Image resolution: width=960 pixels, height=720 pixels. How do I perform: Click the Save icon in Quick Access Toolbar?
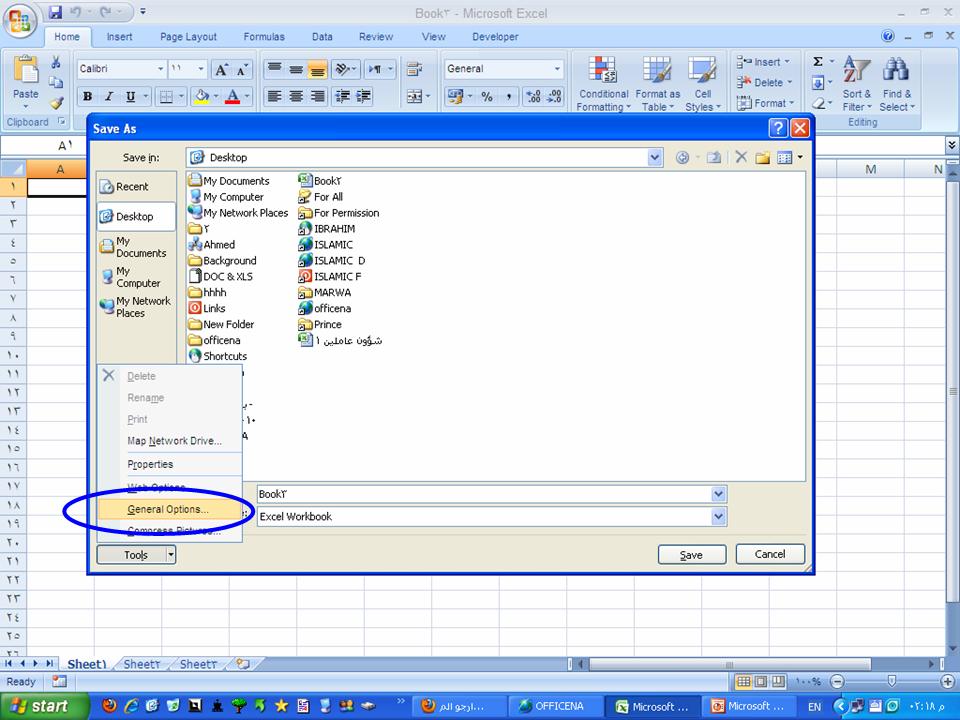click(56, 12)
